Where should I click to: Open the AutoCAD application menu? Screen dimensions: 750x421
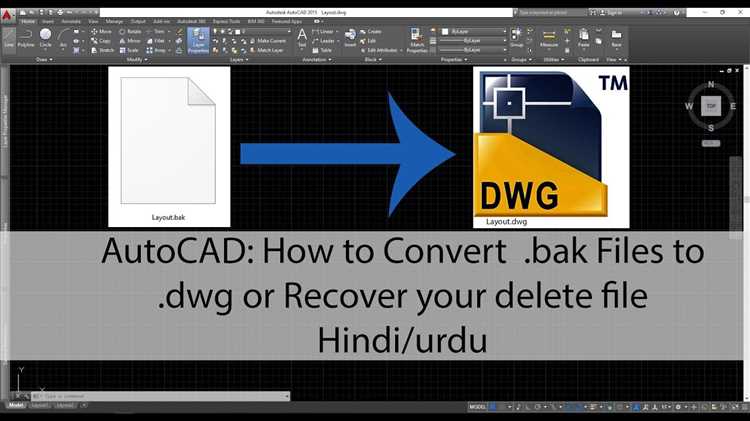(6, 15)
